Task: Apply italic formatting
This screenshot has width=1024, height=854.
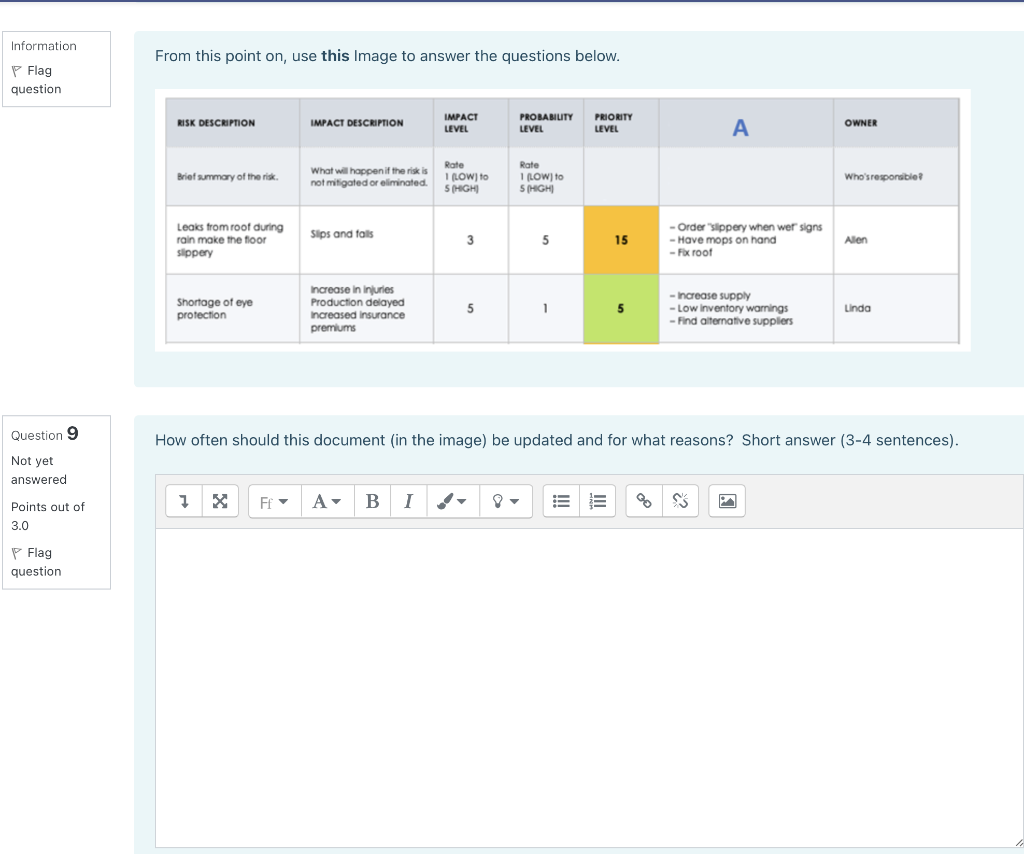Action: tap(408, 501)
